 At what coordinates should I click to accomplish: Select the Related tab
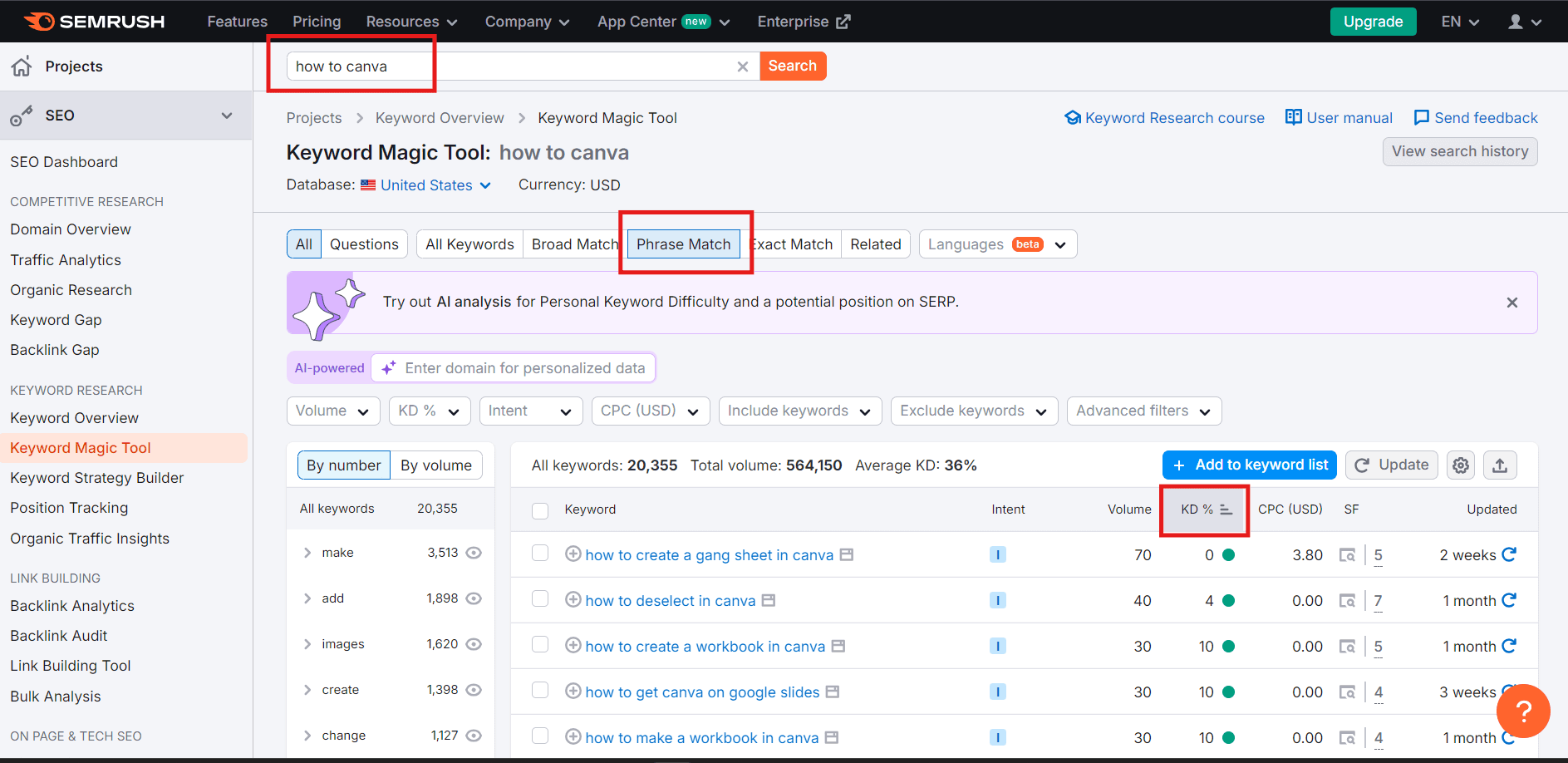click(876, 244)
